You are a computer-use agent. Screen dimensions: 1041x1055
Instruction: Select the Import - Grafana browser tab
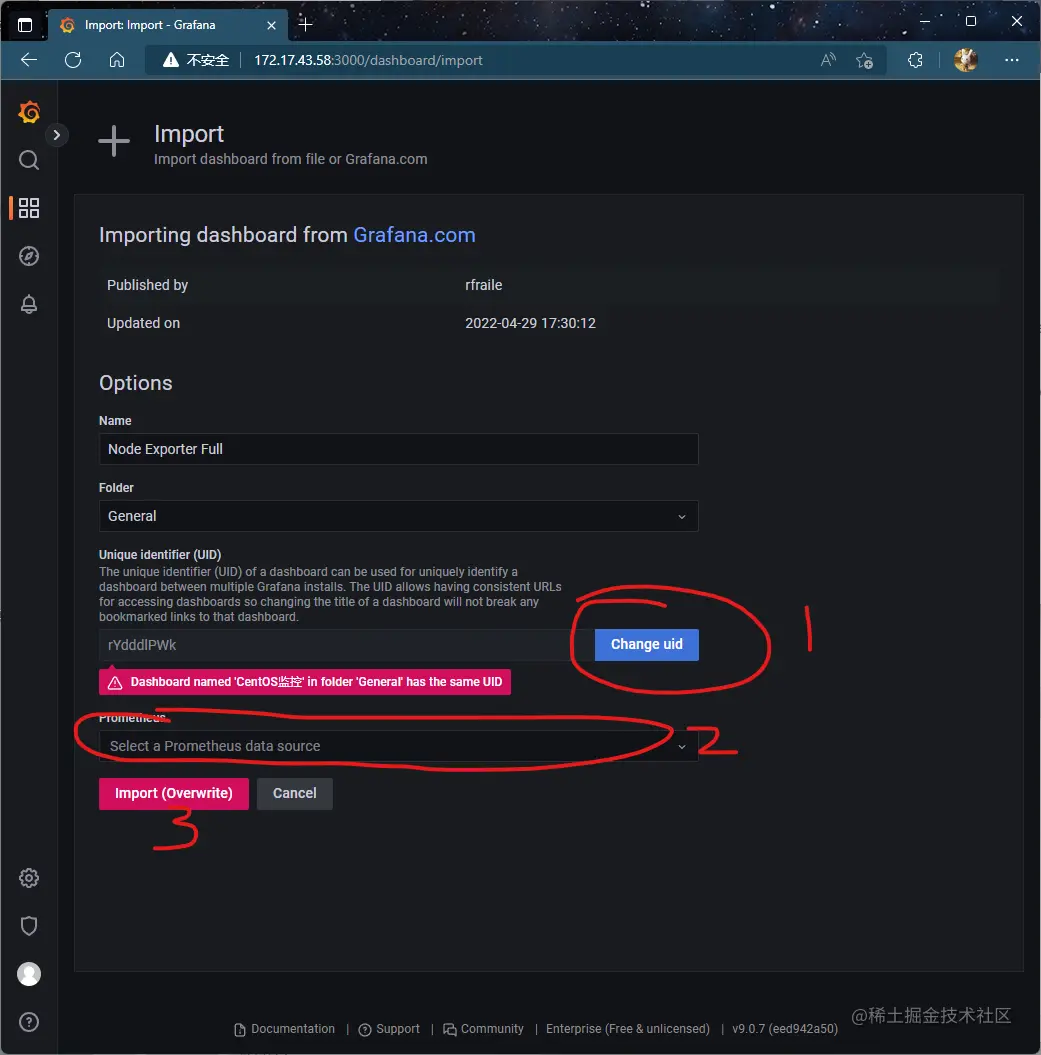[168, 25]
